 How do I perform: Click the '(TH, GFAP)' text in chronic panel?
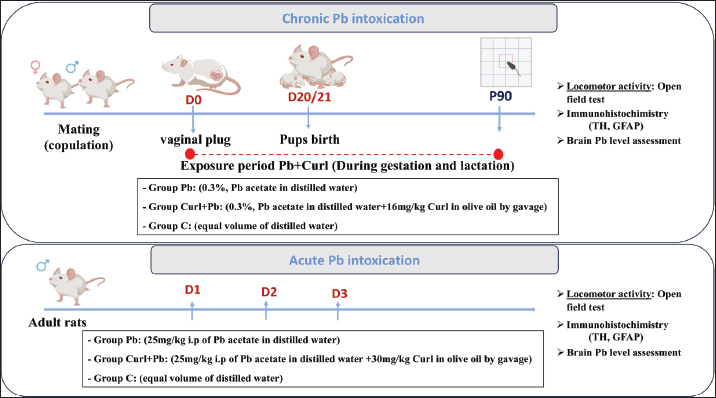(x=616, y=126)
